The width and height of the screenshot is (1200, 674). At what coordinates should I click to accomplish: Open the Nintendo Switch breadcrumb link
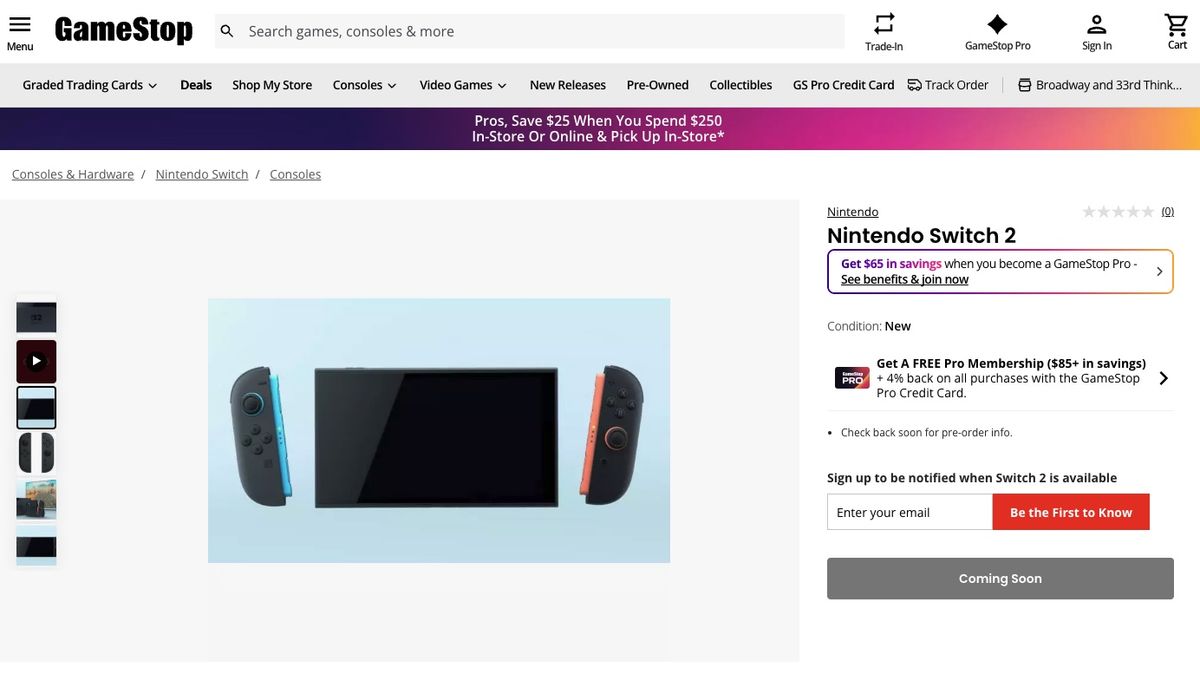point(201,173)
